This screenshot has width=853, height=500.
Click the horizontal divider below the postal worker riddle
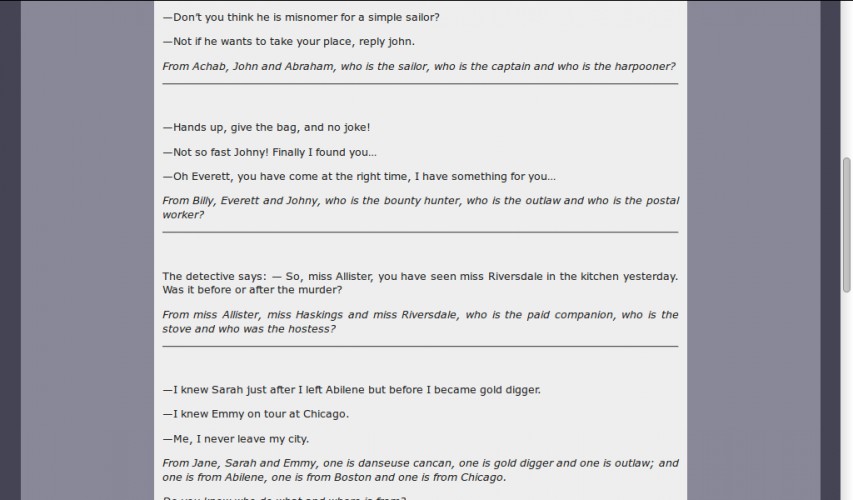tap(420, 232)
